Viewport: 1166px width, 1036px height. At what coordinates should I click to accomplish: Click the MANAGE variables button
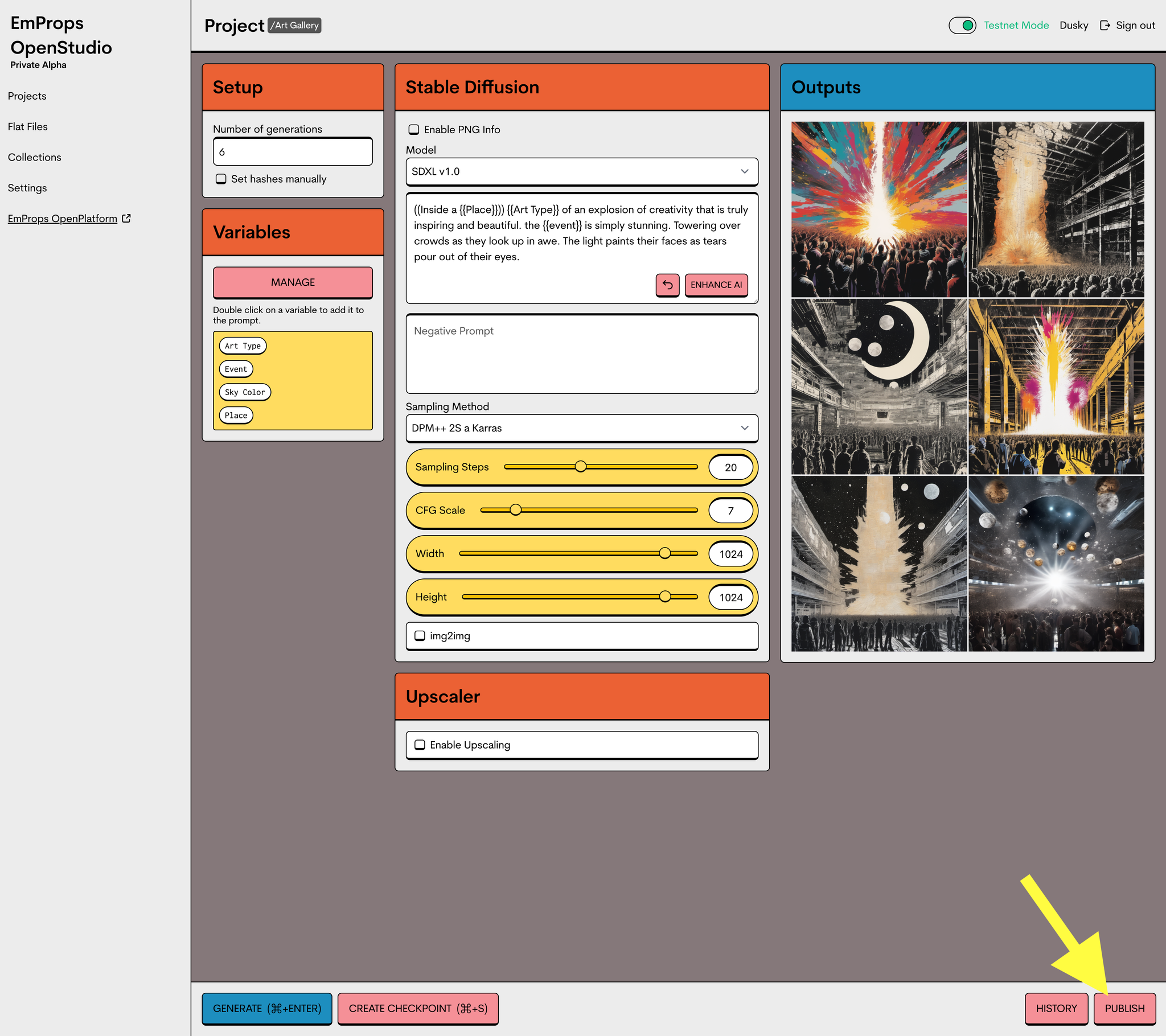293,282
